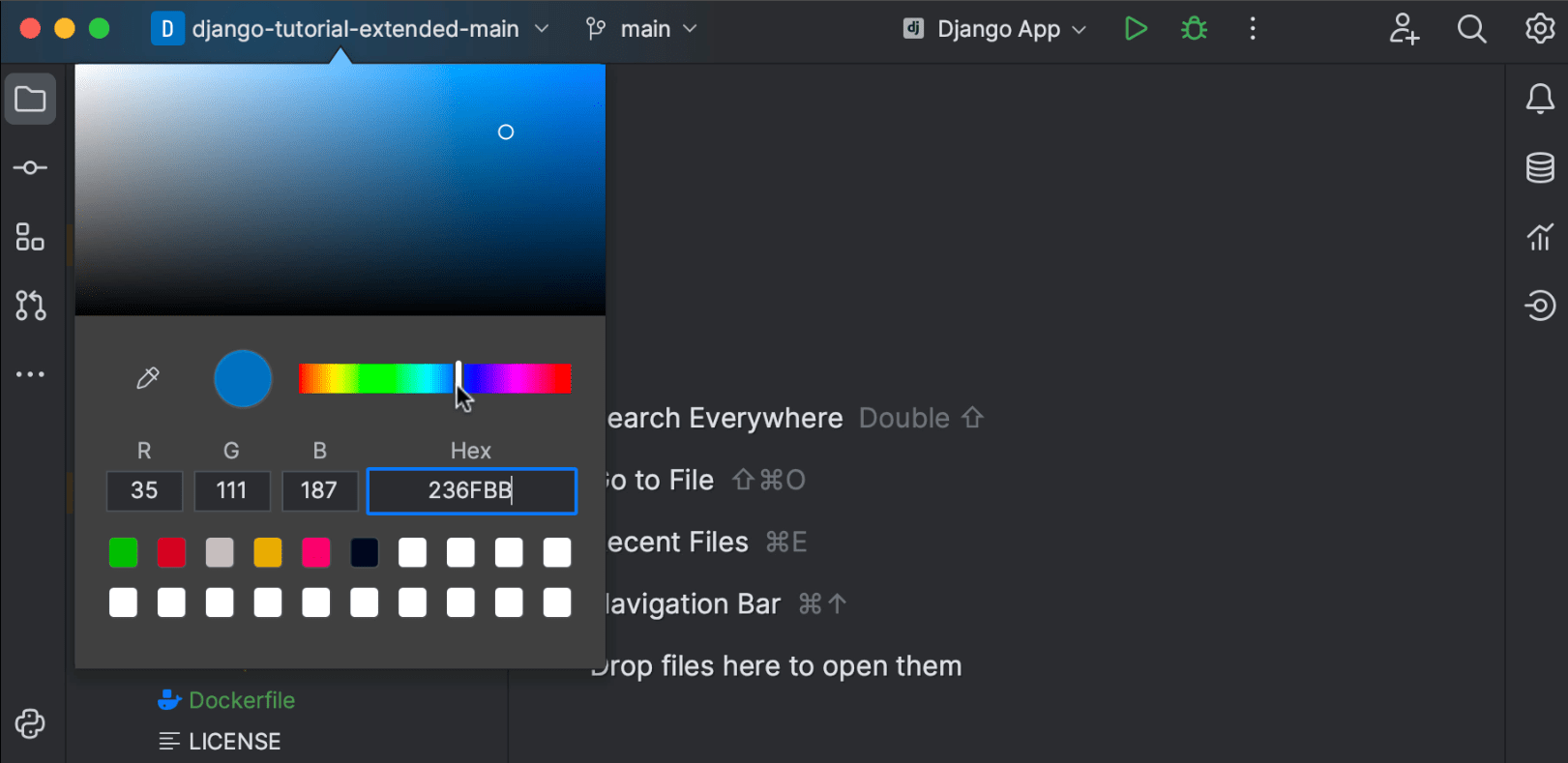Screen dimensions: 1568x763
Task: Open the Project tool window folder icon
Action: pyautogui.click(x=30, y=100)
